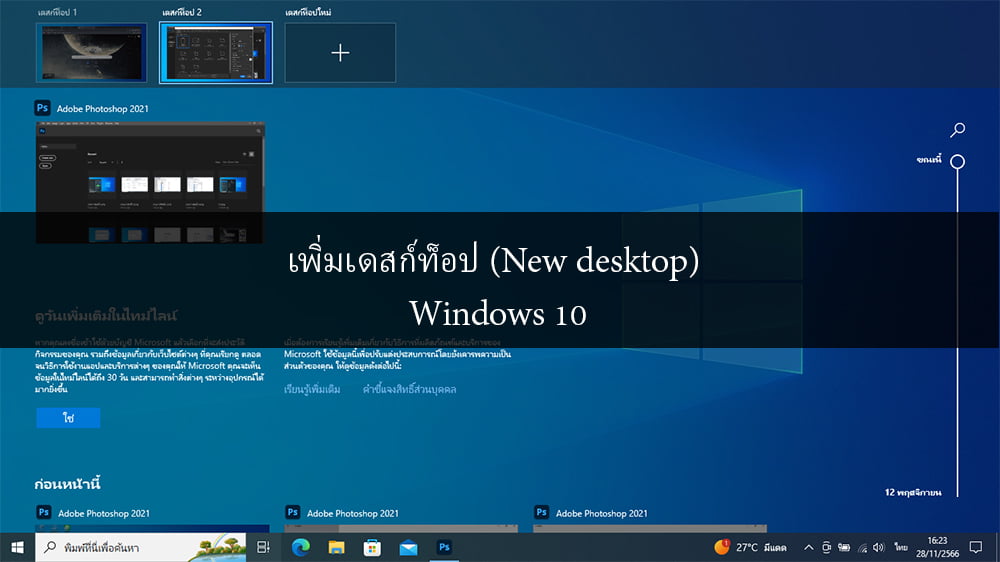1000x562 pixels.
Task: Click the Meet Now tray icon
Action: [x=827, y=547]
